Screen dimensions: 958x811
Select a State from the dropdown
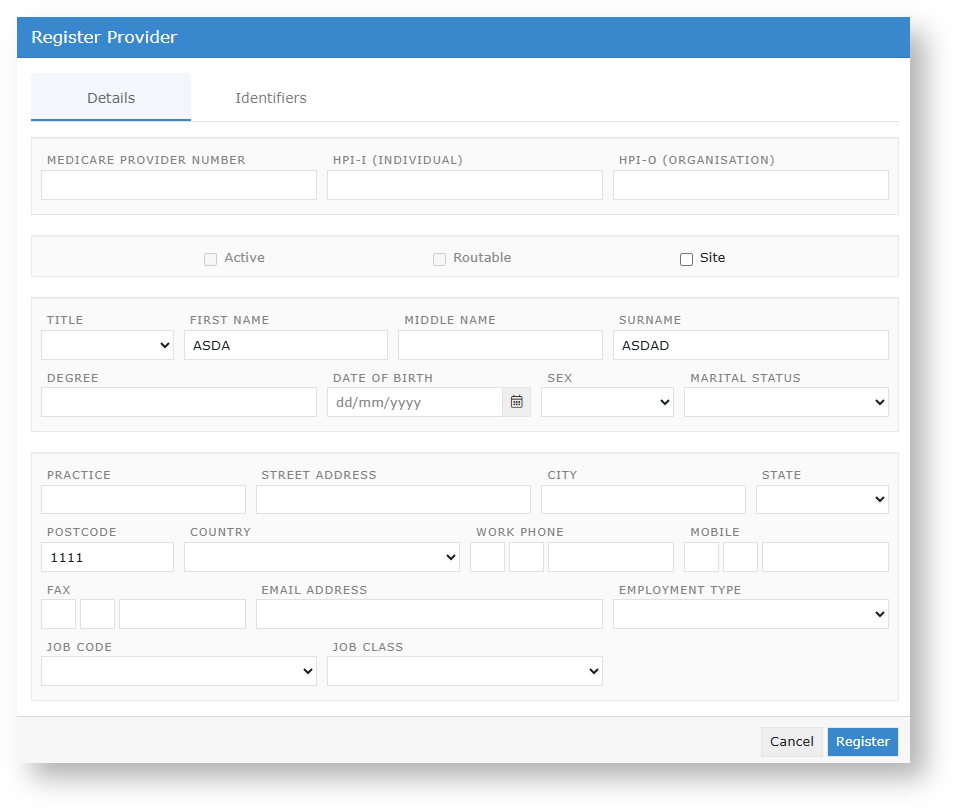(x=822, y=499)
